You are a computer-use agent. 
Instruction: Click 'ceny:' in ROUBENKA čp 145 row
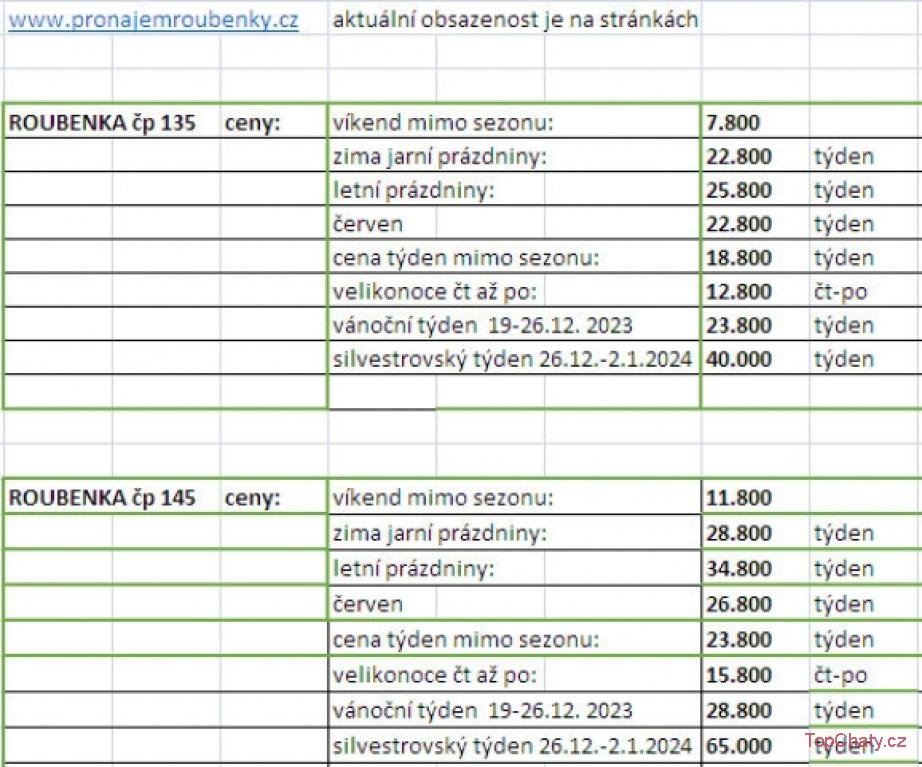253,498
